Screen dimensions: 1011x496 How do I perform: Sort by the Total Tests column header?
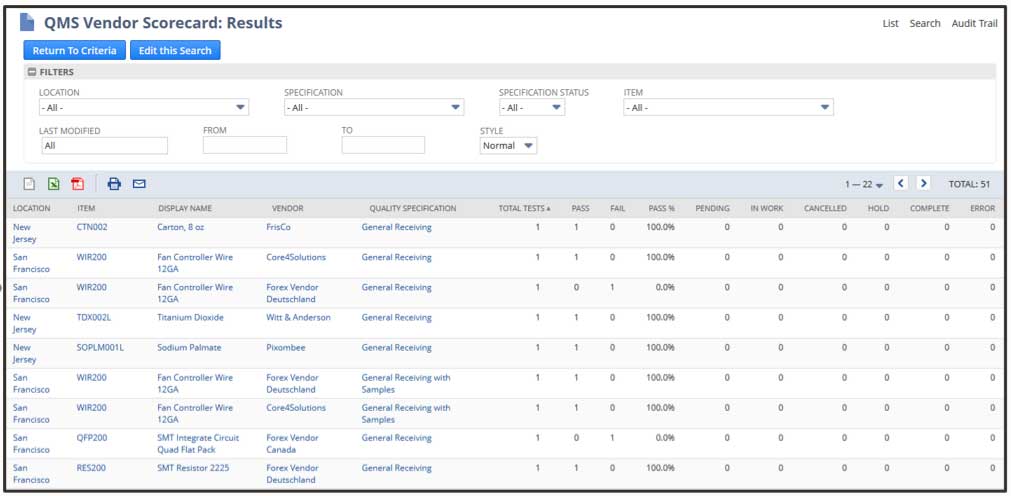click(x=523, y=208)
